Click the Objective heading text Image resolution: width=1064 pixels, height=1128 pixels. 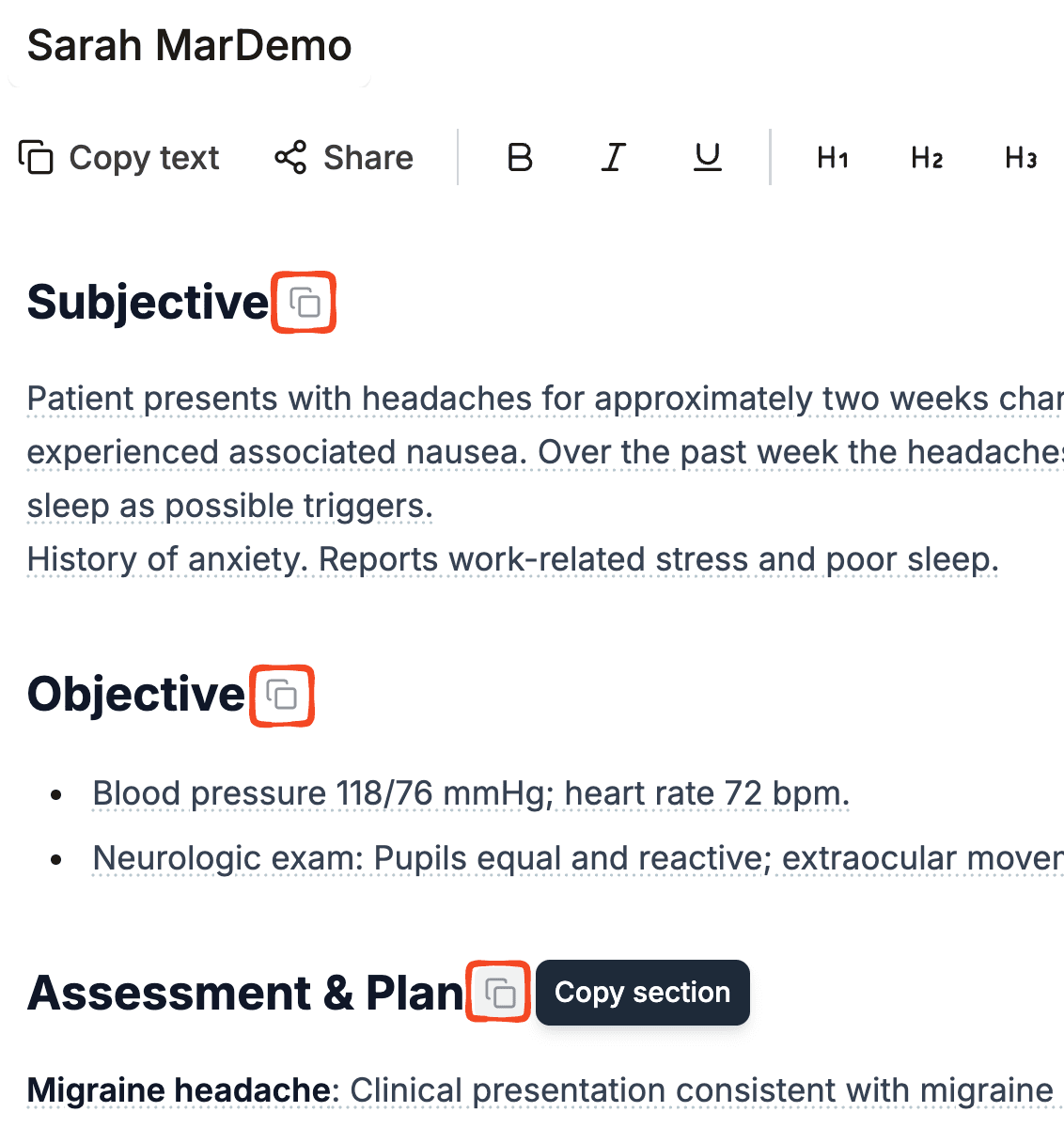(x=136, y=695)
